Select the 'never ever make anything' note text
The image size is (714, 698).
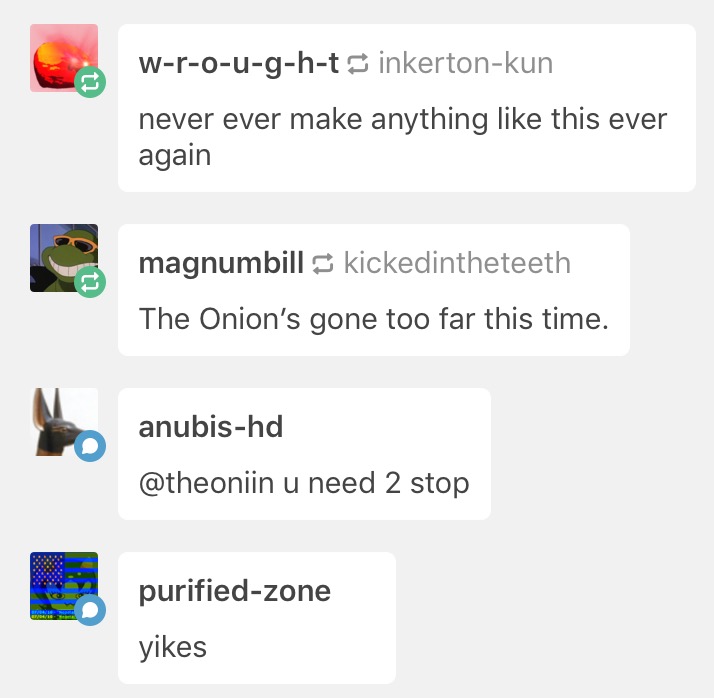(x=403, y=137)
